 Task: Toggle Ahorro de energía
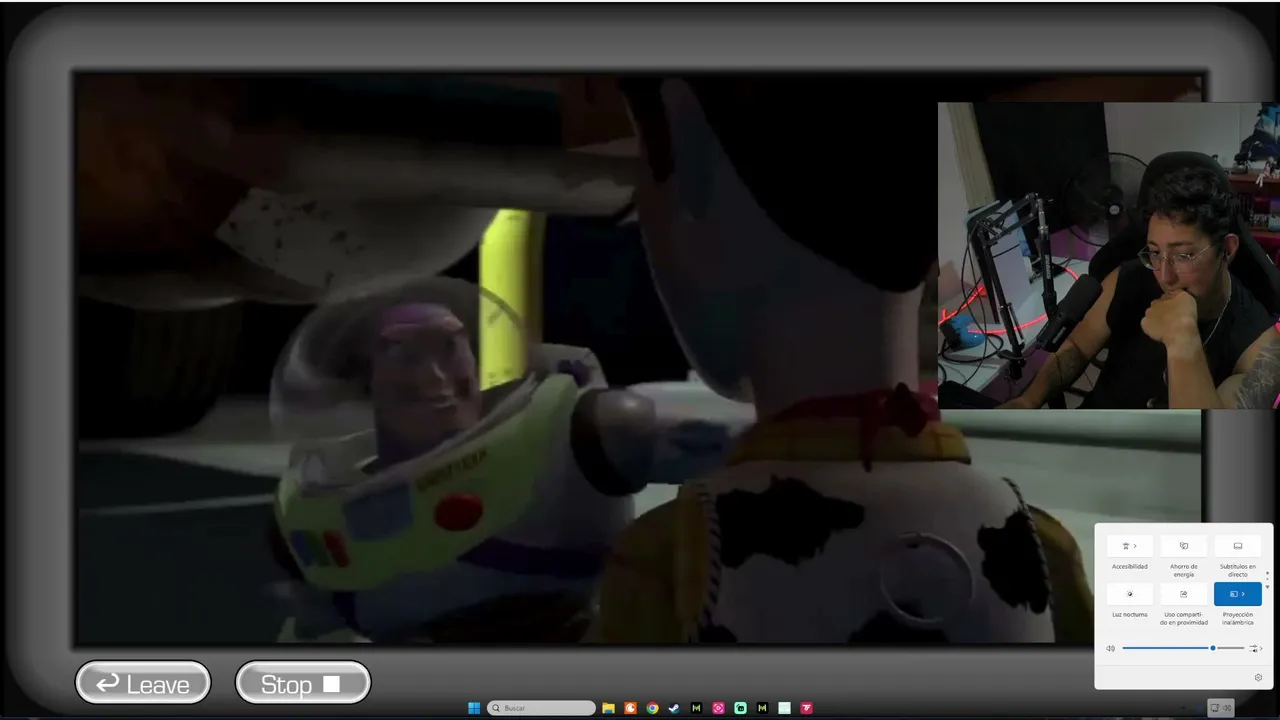click(1184, 546)
